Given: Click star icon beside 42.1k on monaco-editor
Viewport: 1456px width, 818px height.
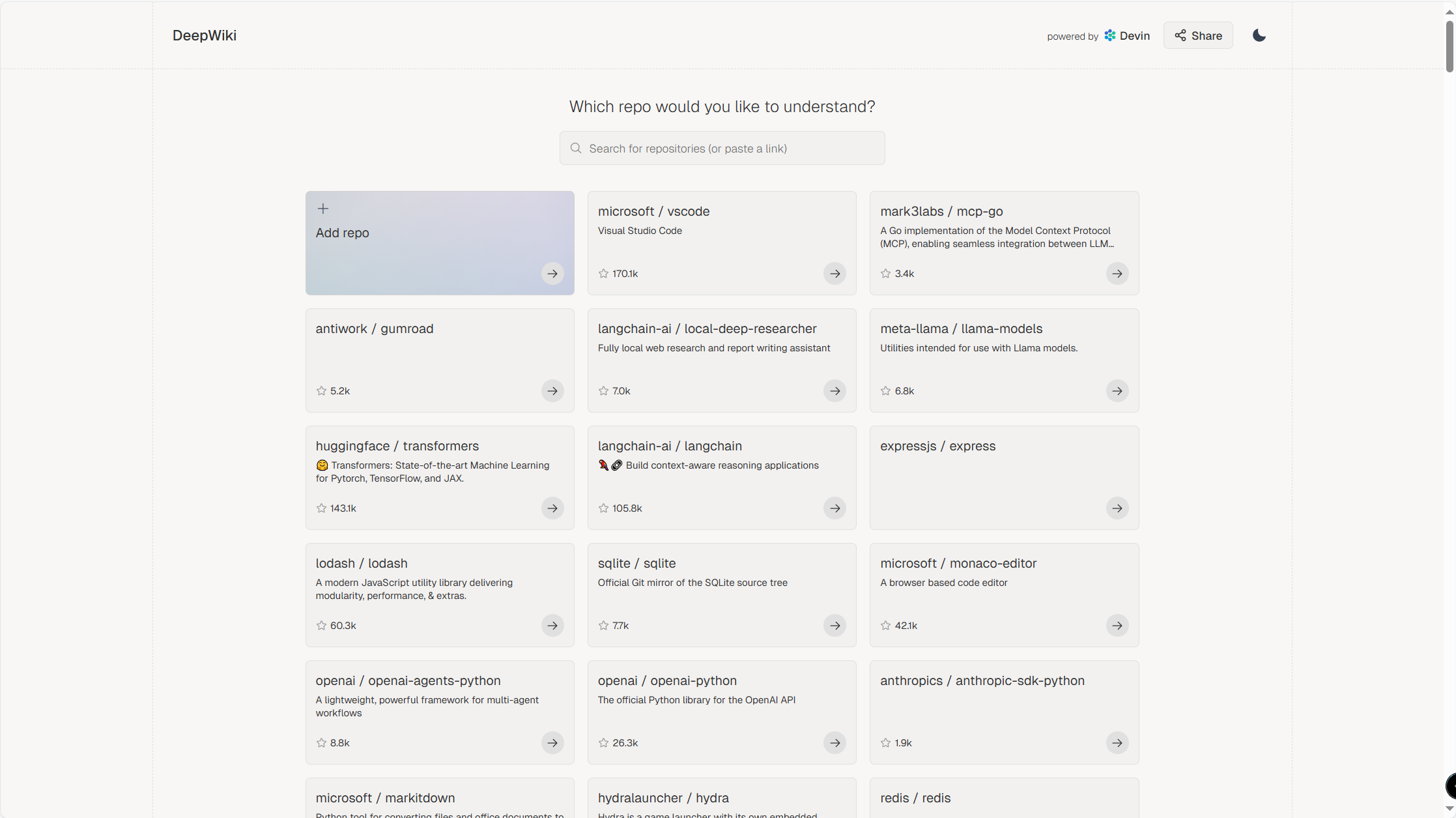Looking at the screenshot, I should pyautogui.click(x=885, y=625).
